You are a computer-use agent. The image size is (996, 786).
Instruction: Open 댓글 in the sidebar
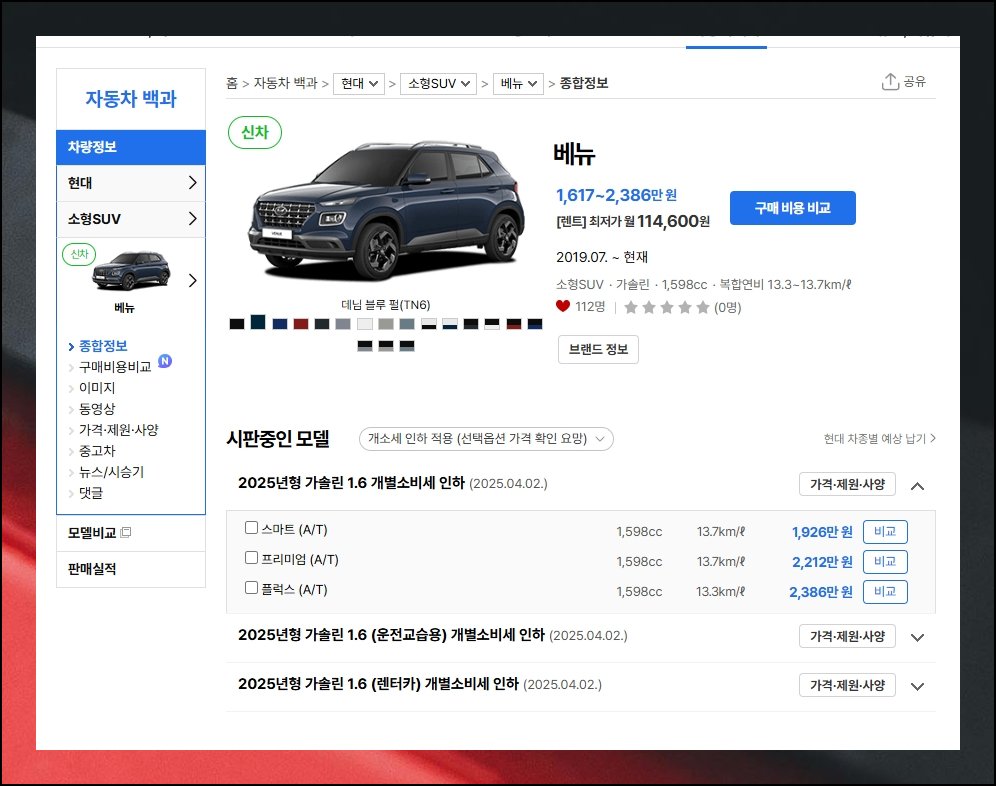point(91,492)
